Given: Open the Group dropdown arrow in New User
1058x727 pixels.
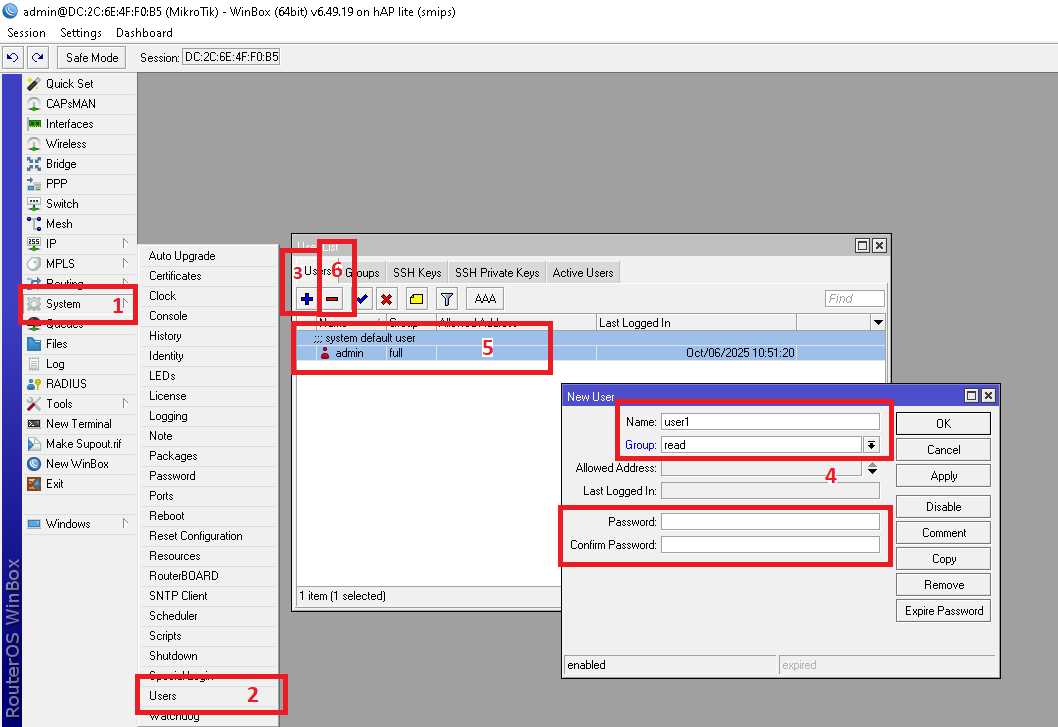Looking at the screenshot, I should pyautogui.click(x=871, y=445).
